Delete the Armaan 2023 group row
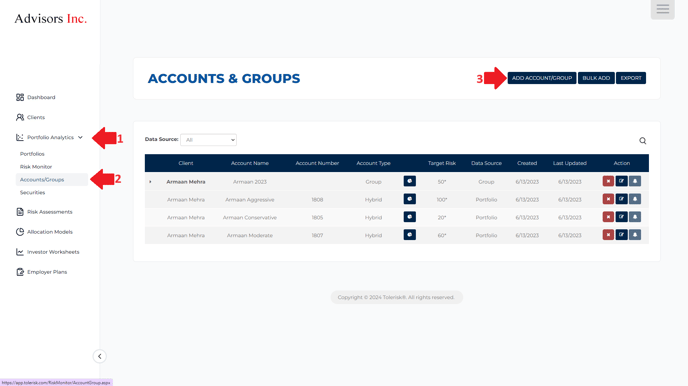 point(608,181)
